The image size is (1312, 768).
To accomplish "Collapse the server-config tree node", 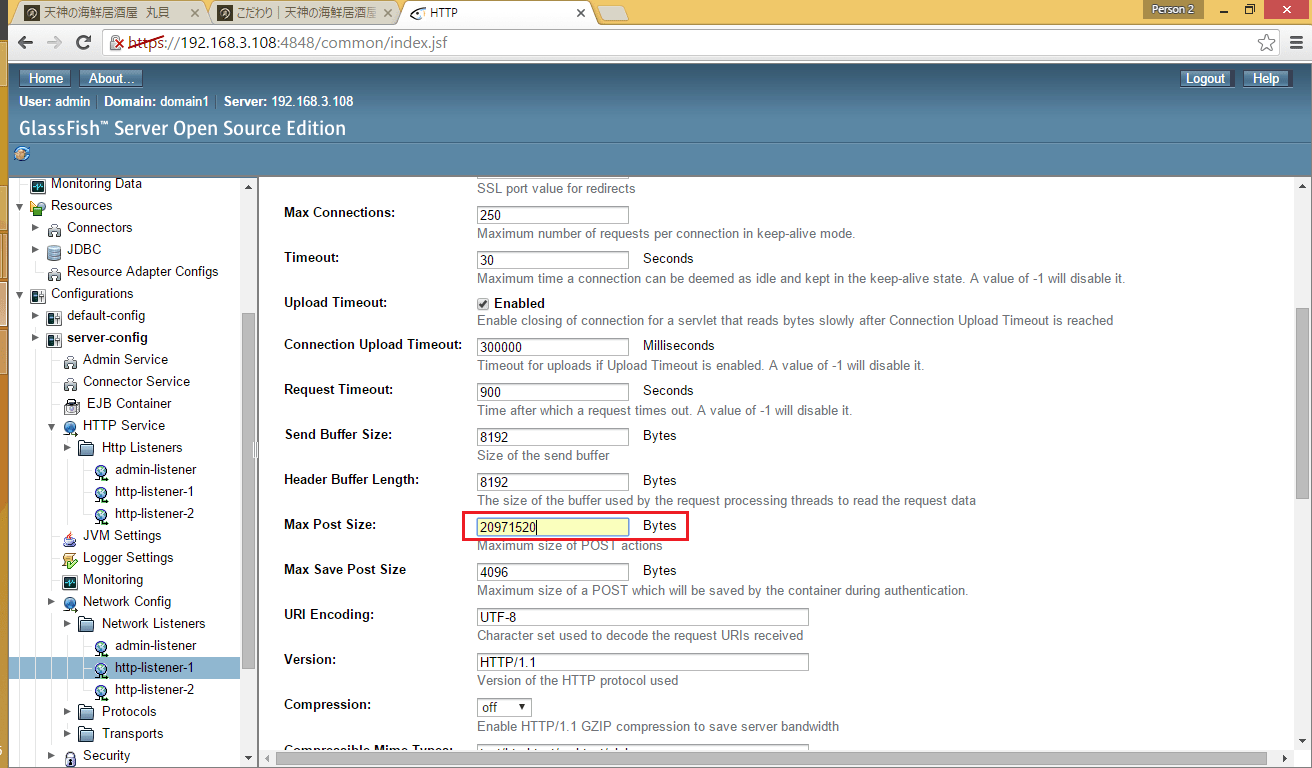I will [35, 338].
